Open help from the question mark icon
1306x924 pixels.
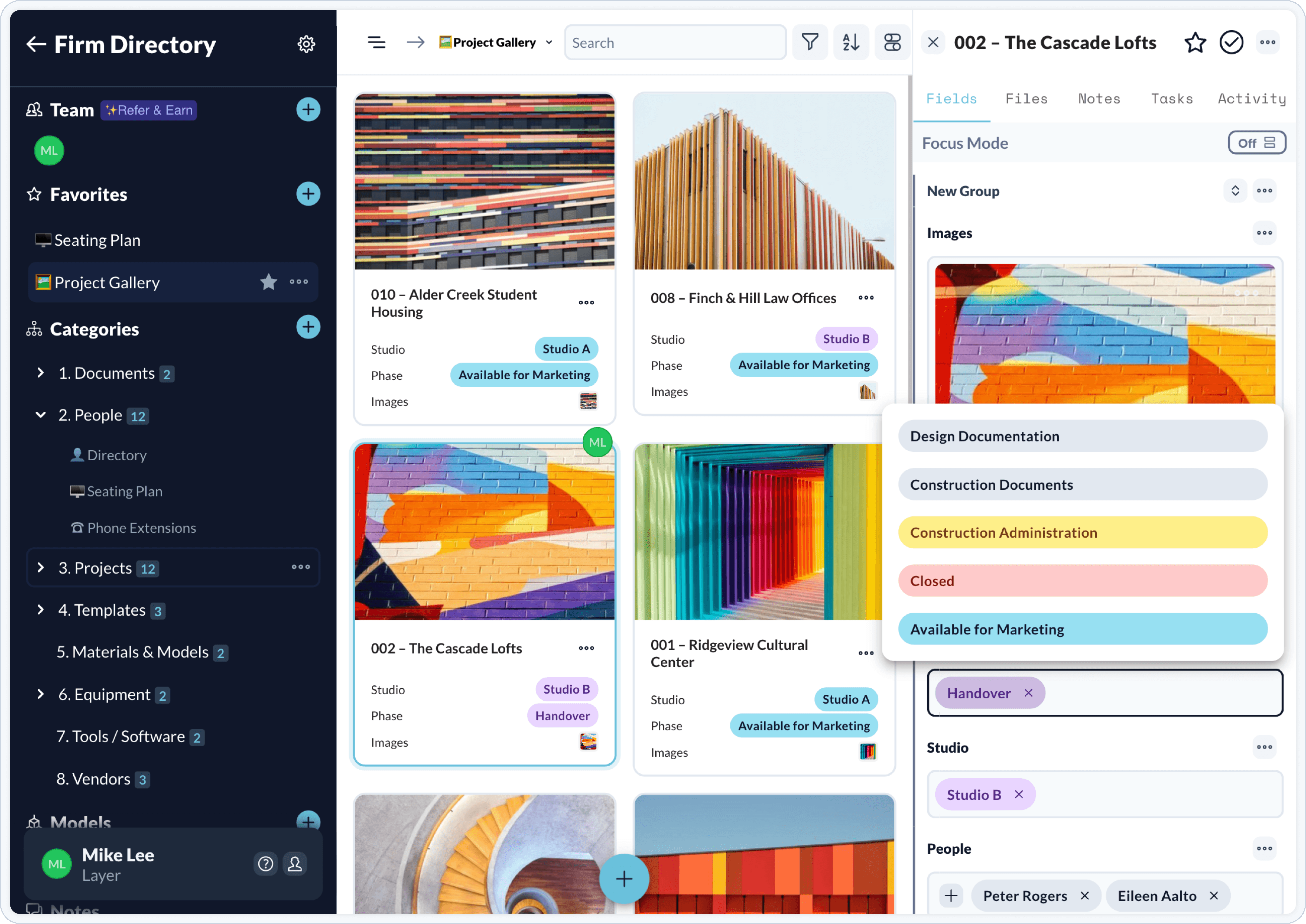point(265,864)
